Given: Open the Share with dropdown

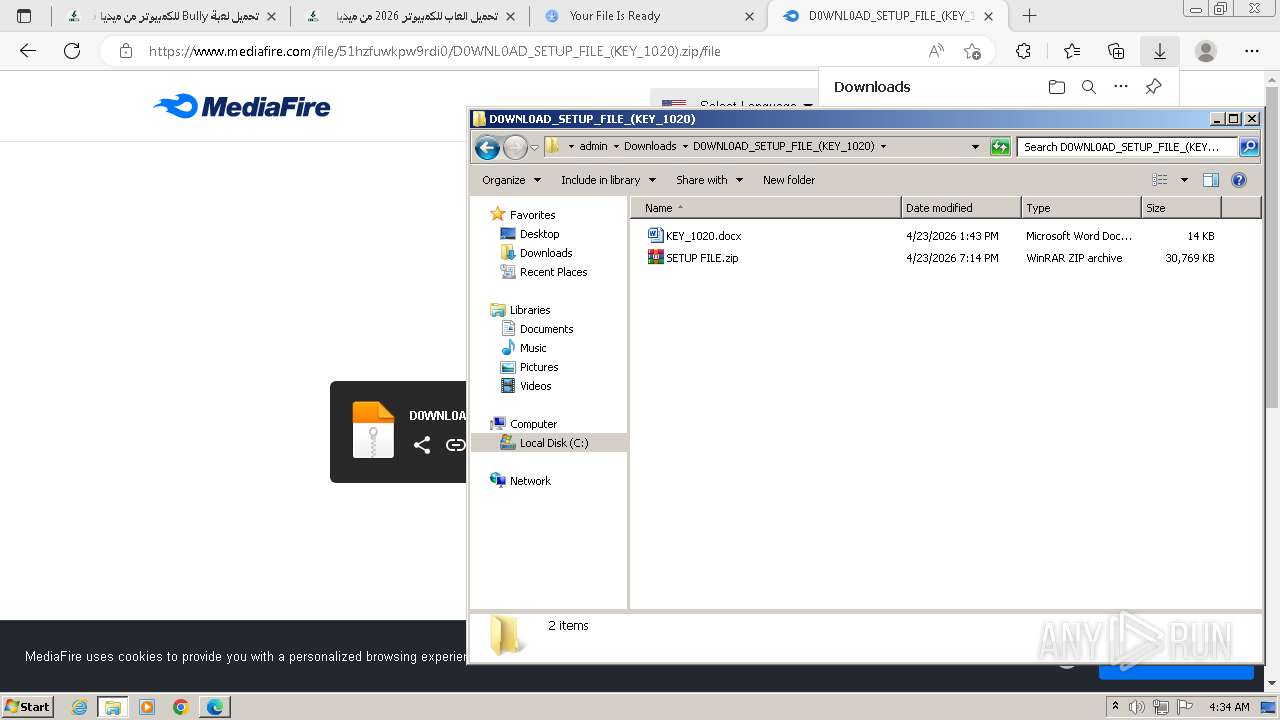Looking at the screenshot, I should [709, 180].
